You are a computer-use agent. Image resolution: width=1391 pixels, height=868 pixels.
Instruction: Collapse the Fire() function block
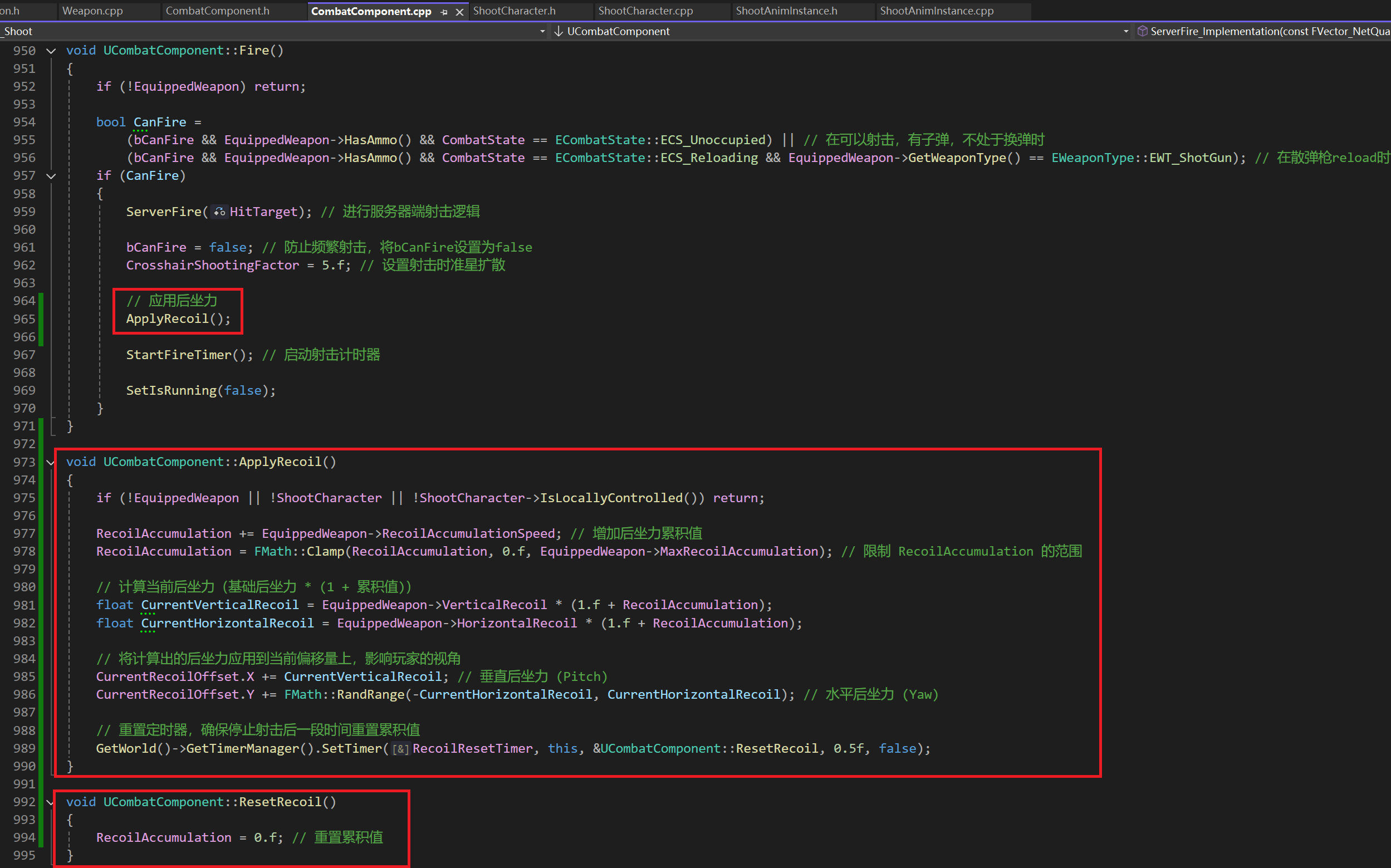51,51
